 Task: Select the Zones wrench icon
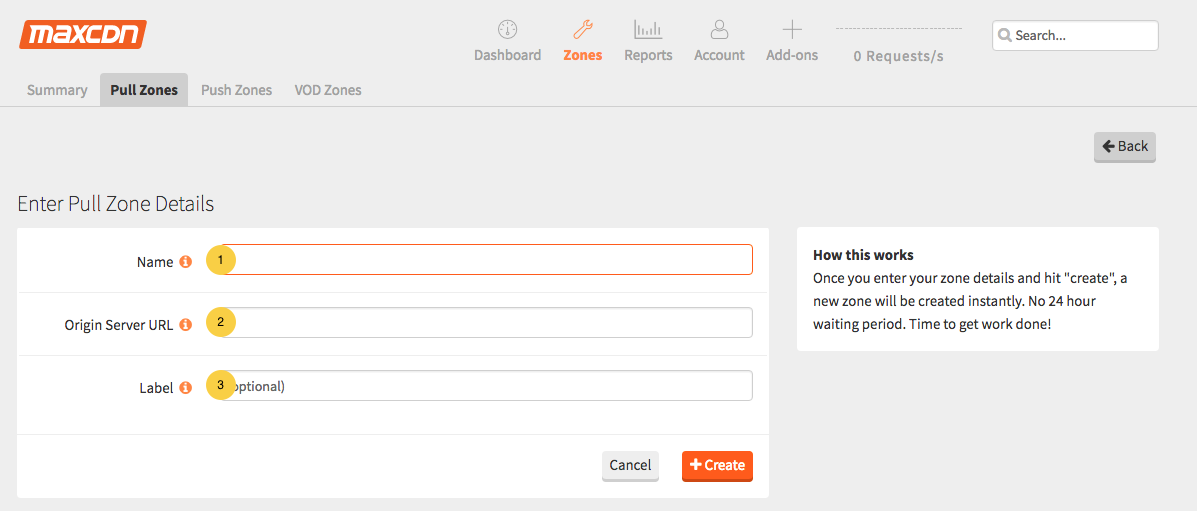pos(582,30)
